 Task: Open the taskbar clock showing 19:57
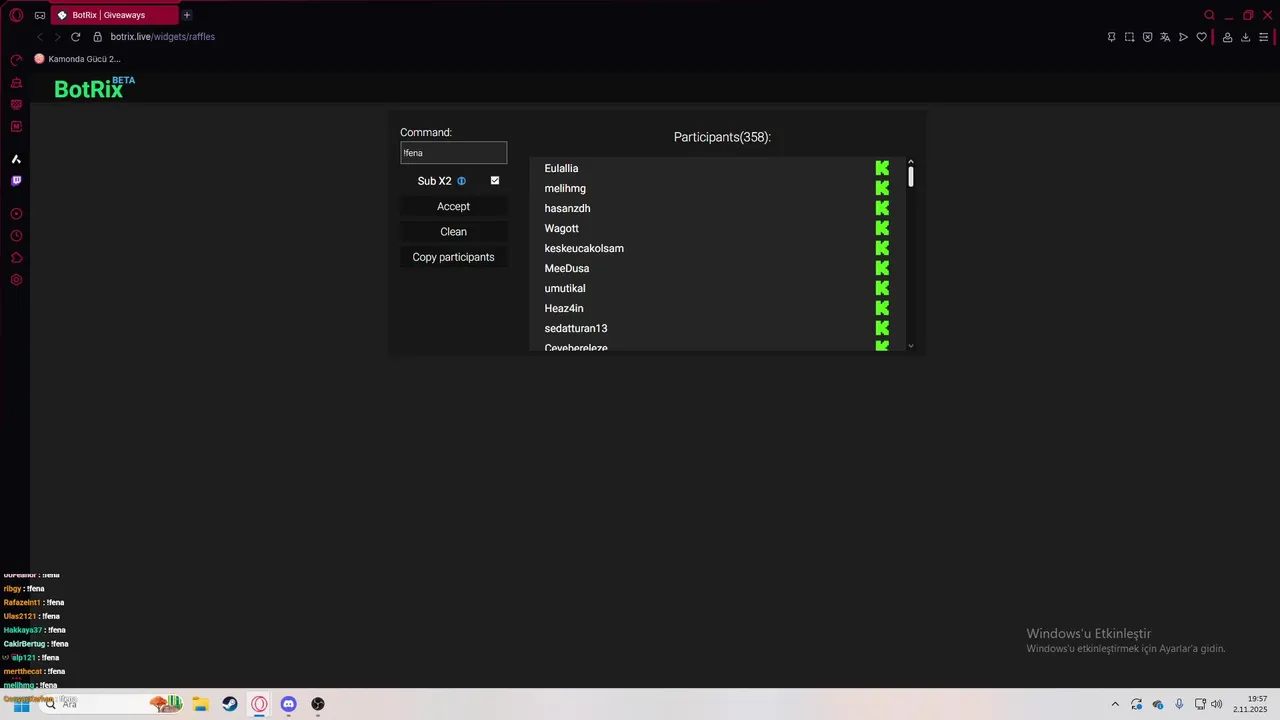[1250, 704]
